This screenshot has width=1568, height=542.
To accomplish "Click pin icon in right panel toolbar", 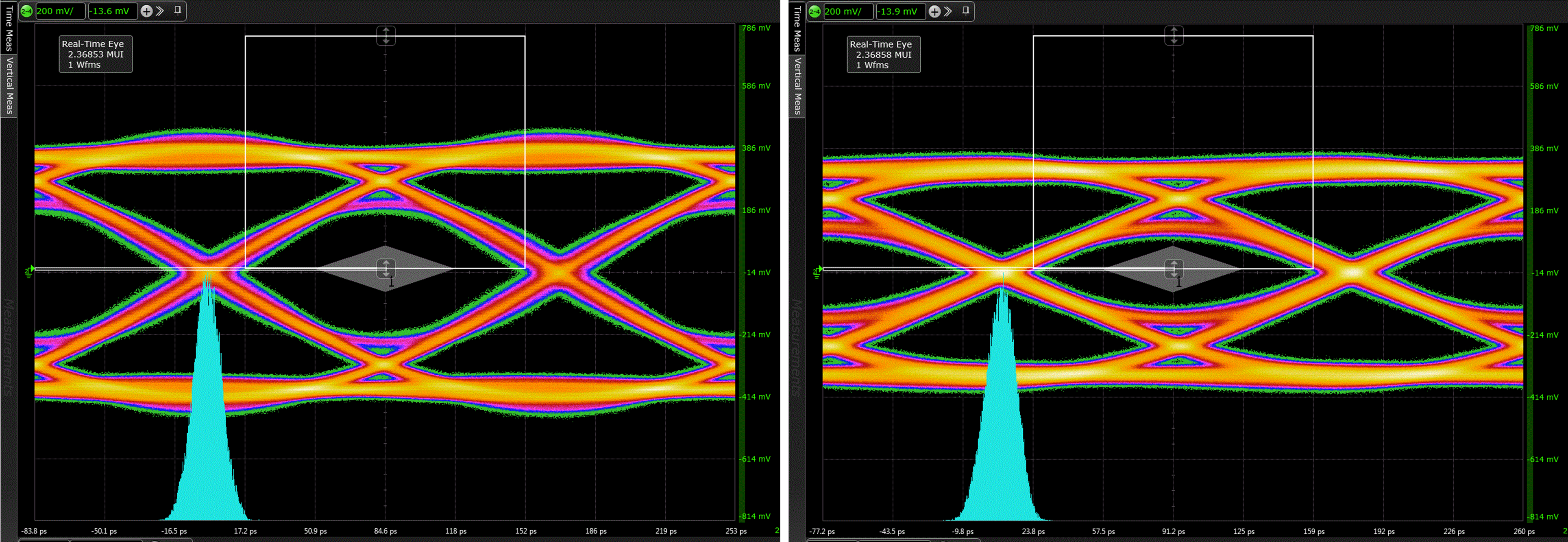I will point(965,11).
